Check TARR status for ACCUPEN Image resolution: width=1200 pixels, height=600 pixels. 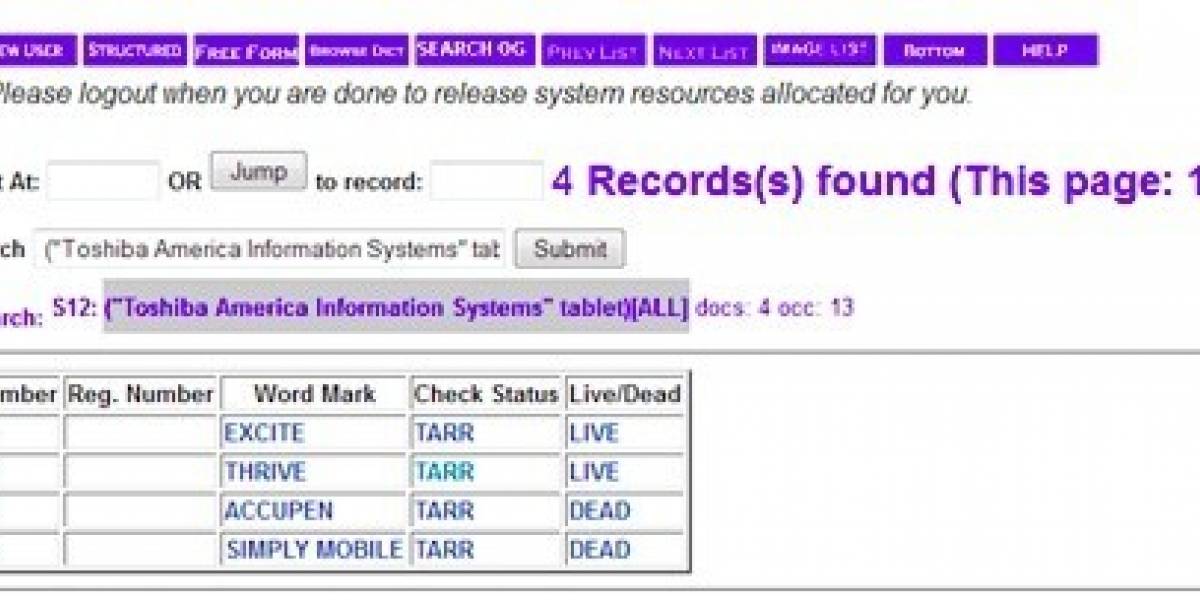pos(445,511)
